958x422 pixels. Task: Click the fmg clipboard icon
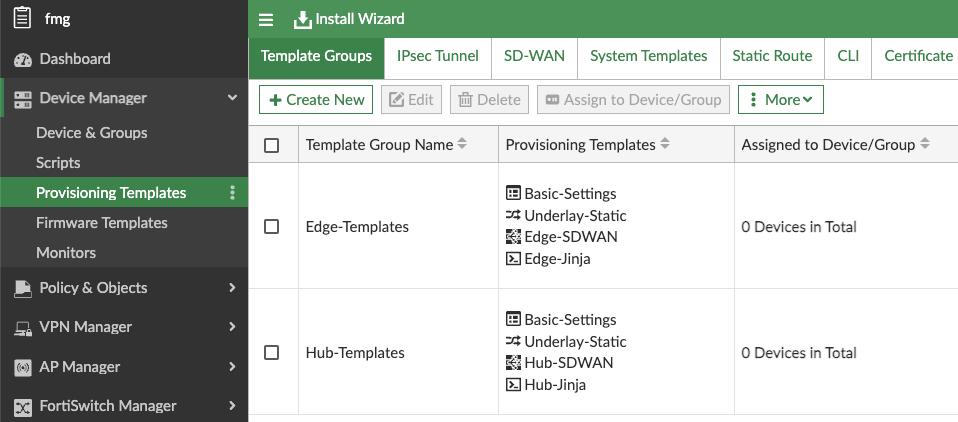(x=22, y=18)
